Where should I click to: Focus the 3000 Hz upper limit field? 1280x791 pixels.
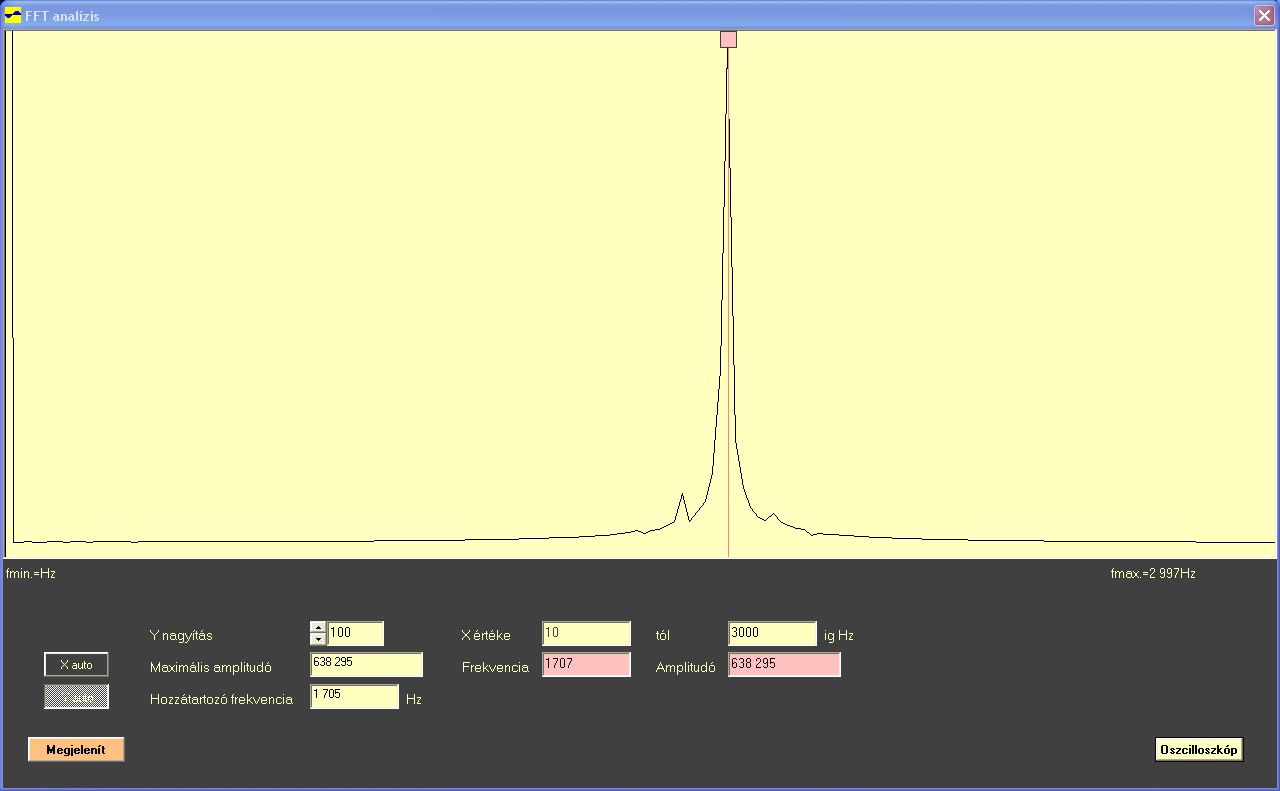[x=772, y=633]
